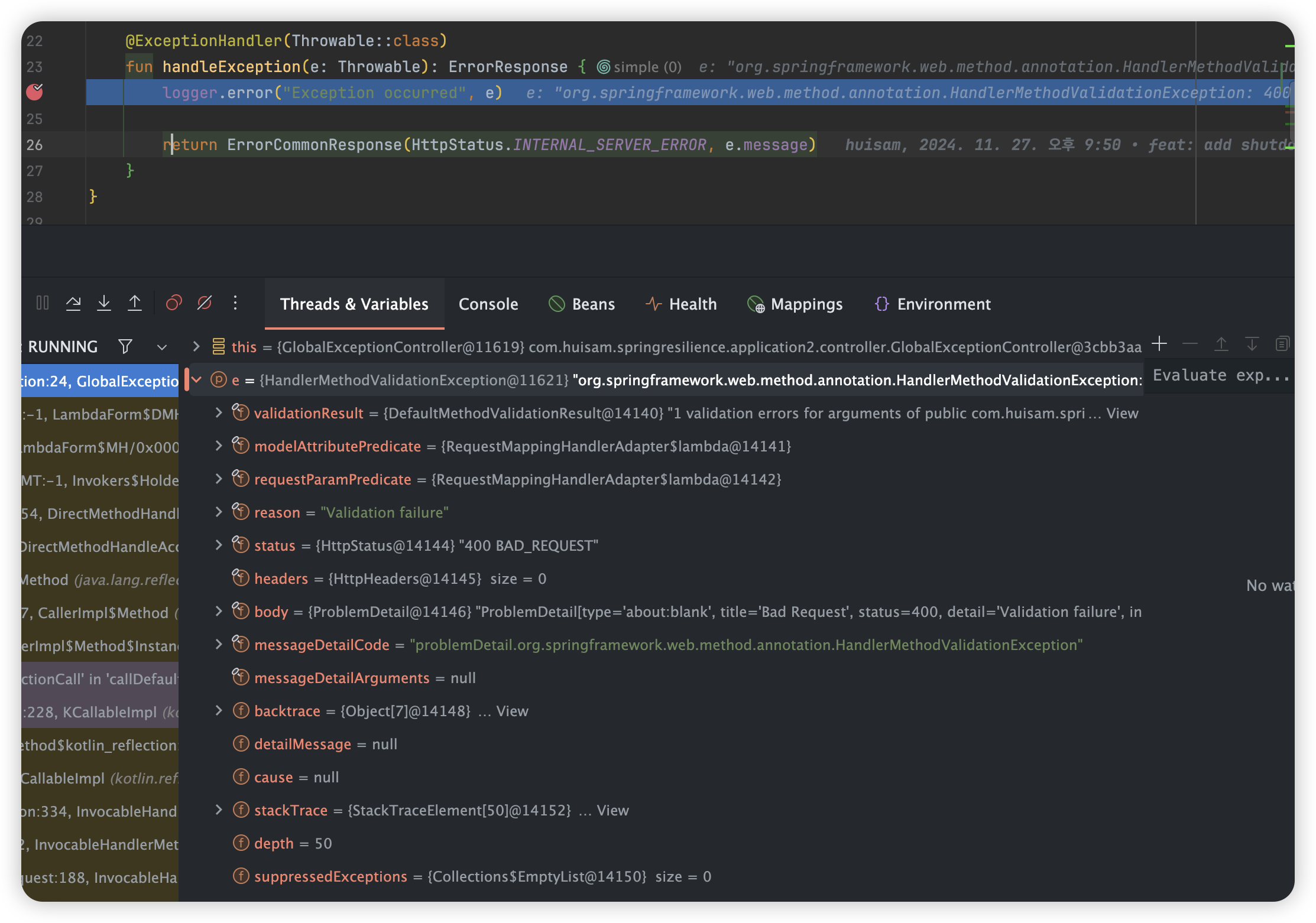This screenshot has height=923, width=1316.
Task: Click the Step Into arrow icon
Action: (x=104, y=303)
